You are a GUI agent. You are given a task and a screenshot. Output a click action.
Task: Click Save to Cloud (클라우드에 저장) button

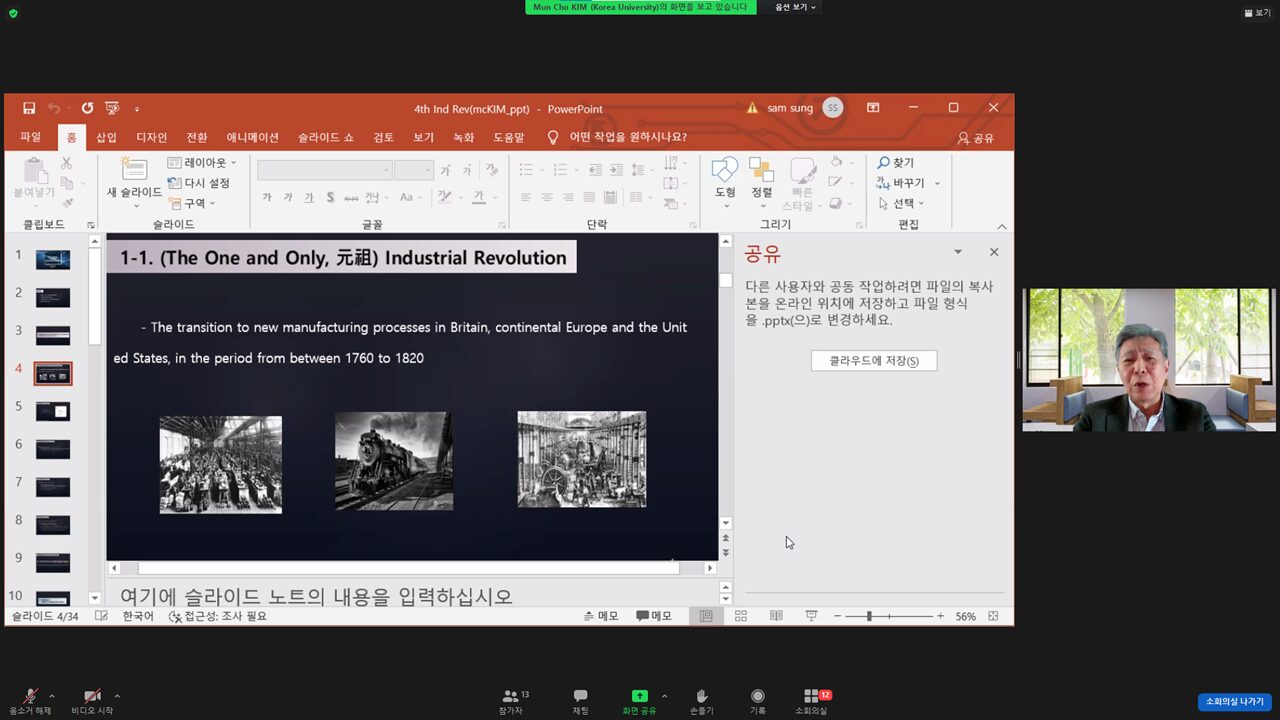pos(873,360)
